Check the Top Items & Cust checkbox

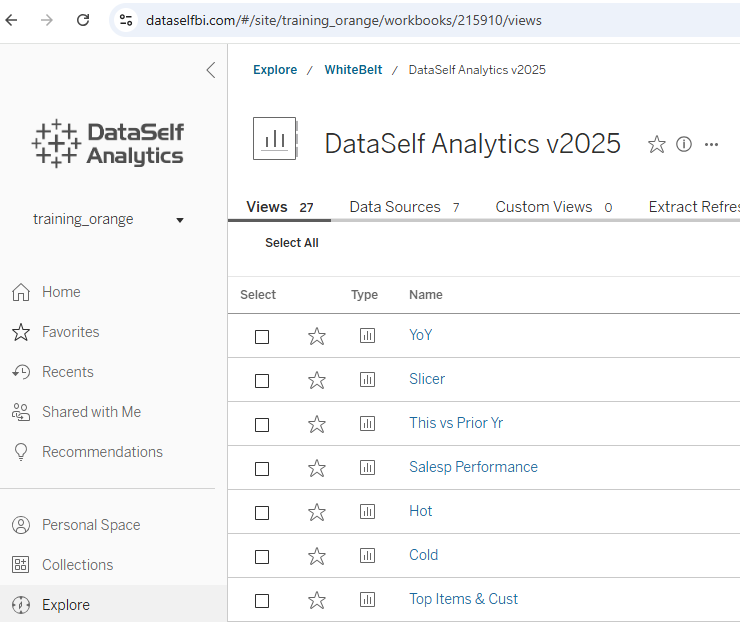point(262,601)
